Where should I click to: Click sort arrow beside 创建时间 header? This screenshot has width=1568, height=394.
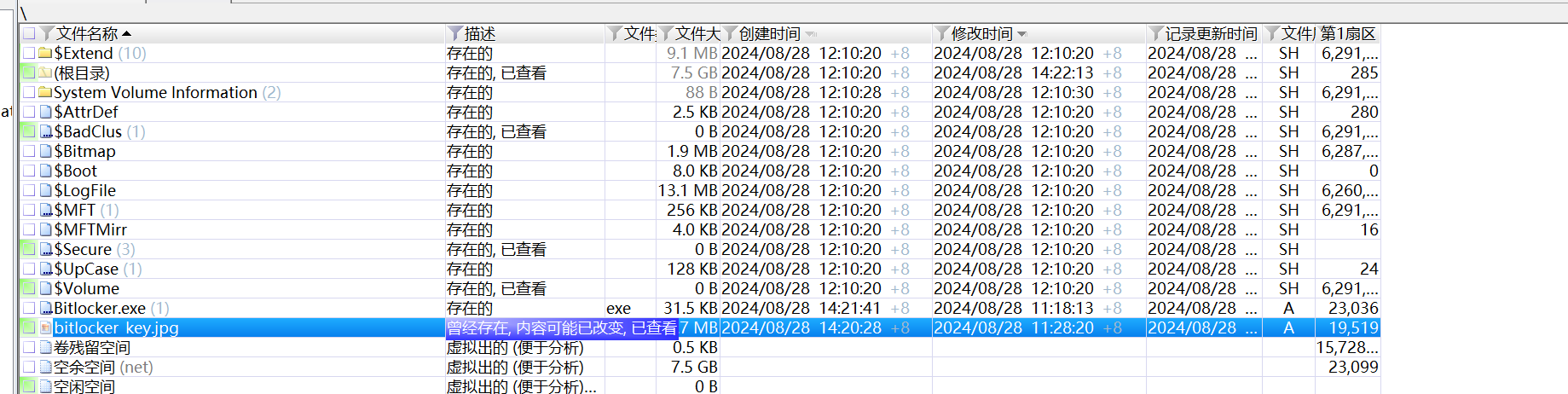tap(811, 34)
